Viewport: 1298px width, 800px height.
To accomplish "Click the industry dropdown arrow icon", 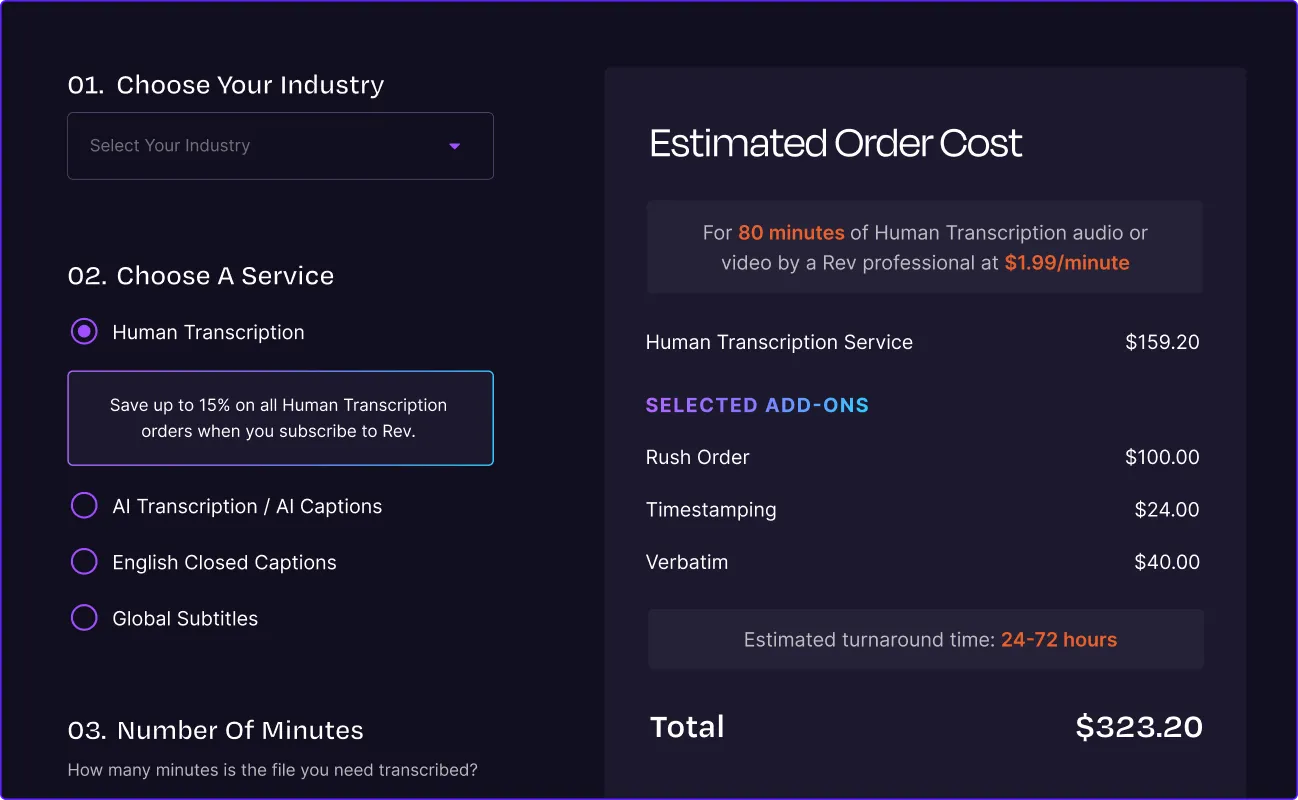I will 454,146.
